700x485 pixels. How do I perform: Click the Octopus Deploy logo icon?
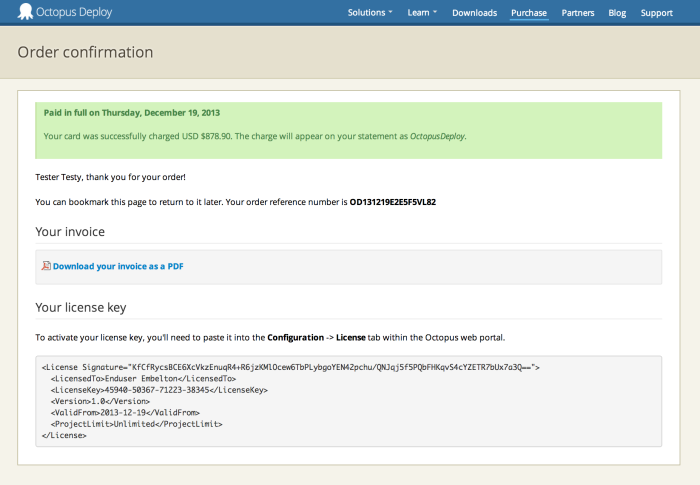pyautogui.click(x=25, y=12)
